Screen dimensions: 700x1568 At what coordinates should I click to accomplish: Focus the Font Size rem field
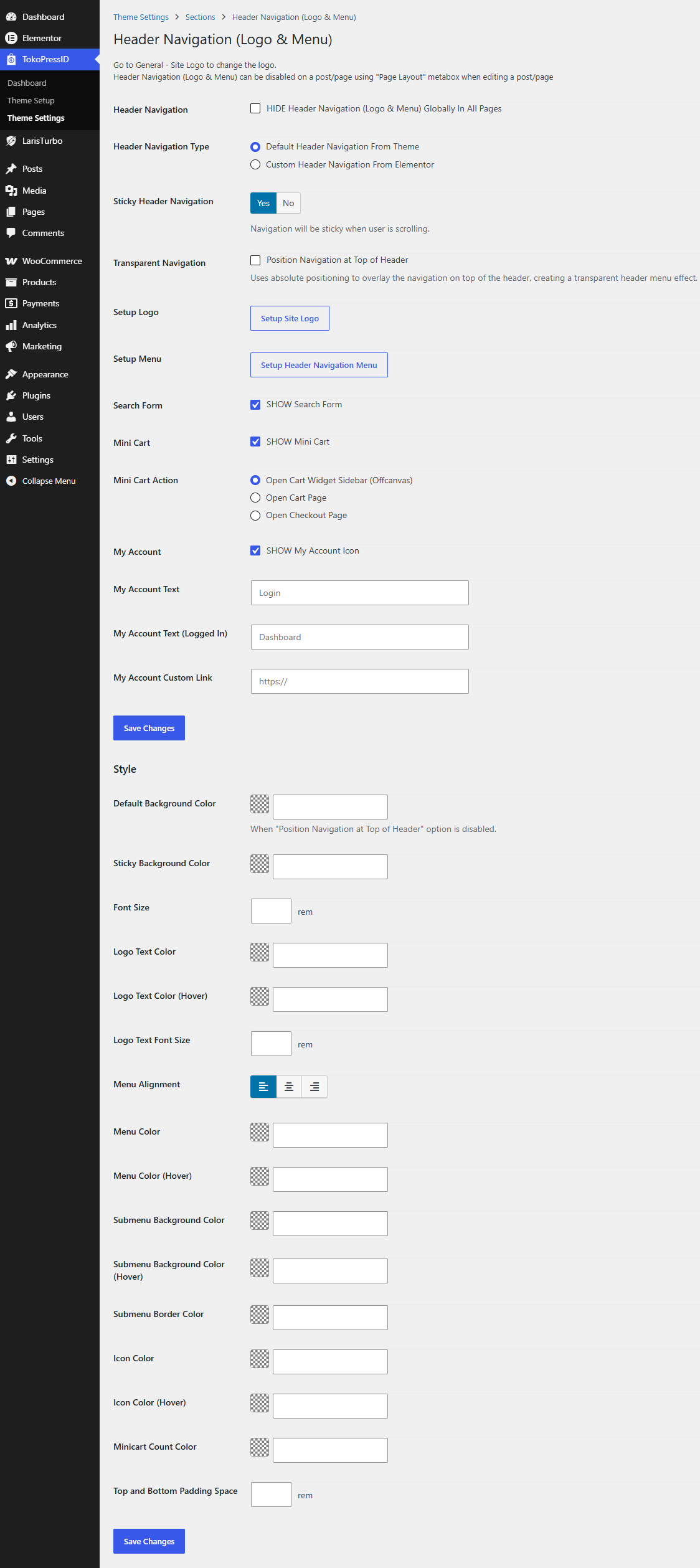[x=271, y=911]
